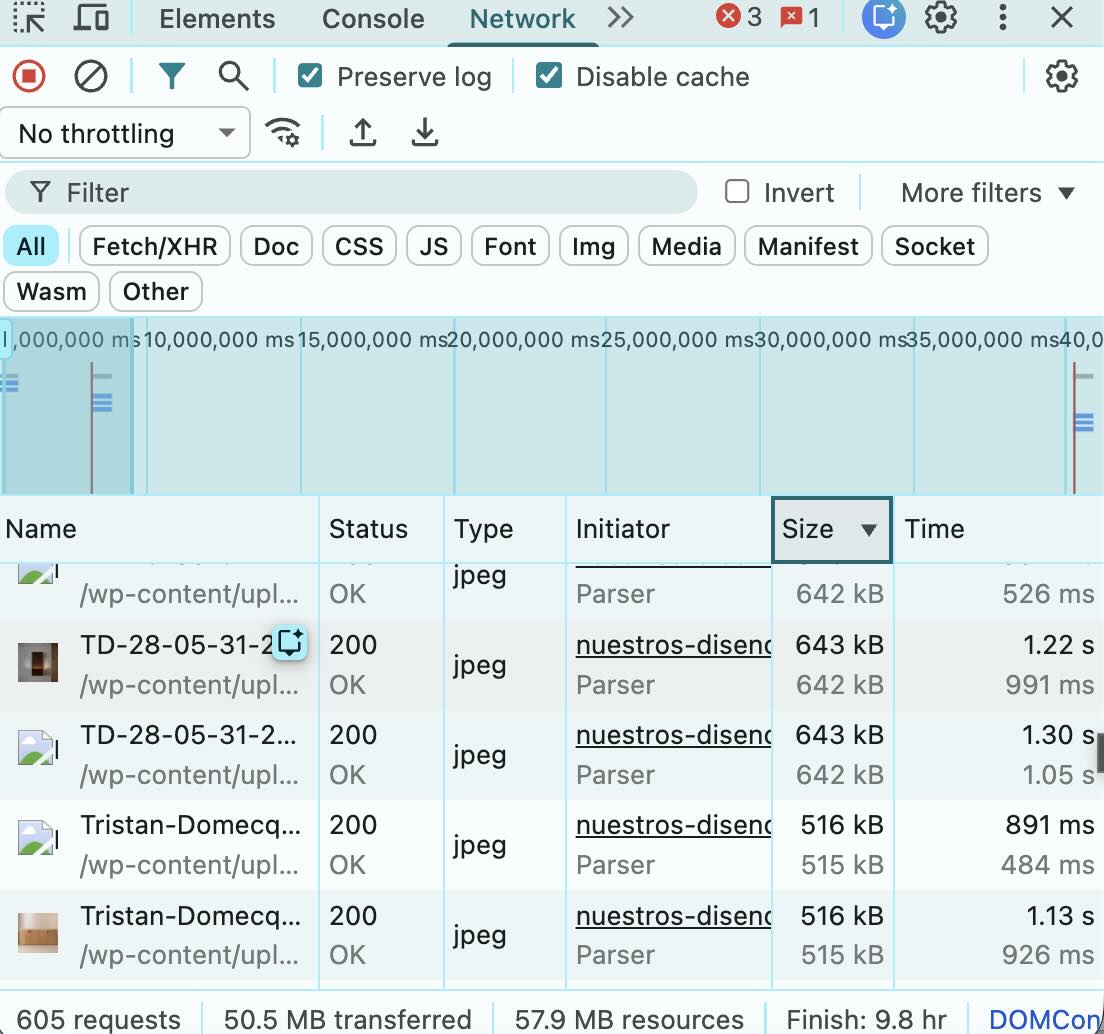
Task: Sort requests by the Type column
Action: [x=505, y=529]
